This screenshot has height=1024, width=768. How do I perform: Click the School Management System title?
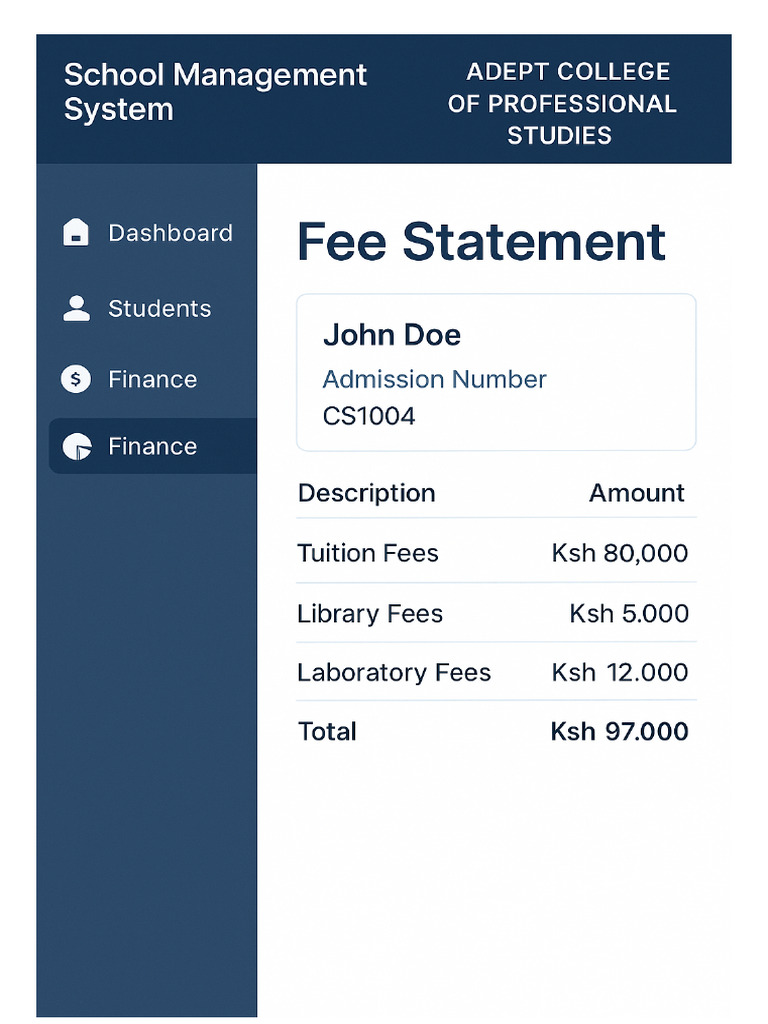(x=215, y=92)
